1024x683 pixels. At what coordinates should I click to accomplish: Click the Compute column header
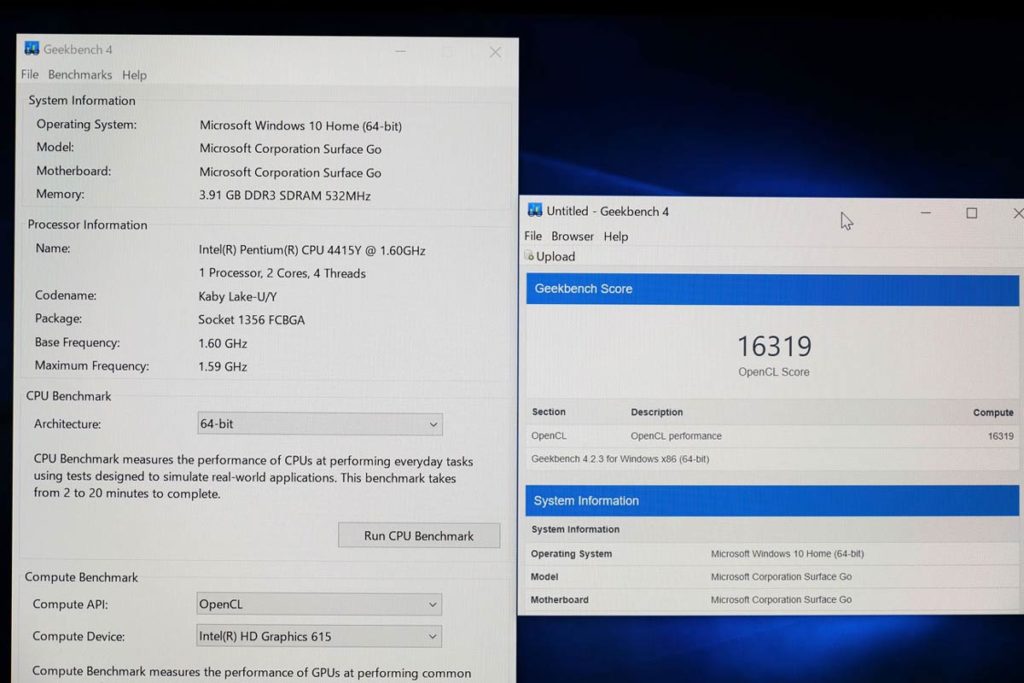pyautogui.click(x=993, y=412)
